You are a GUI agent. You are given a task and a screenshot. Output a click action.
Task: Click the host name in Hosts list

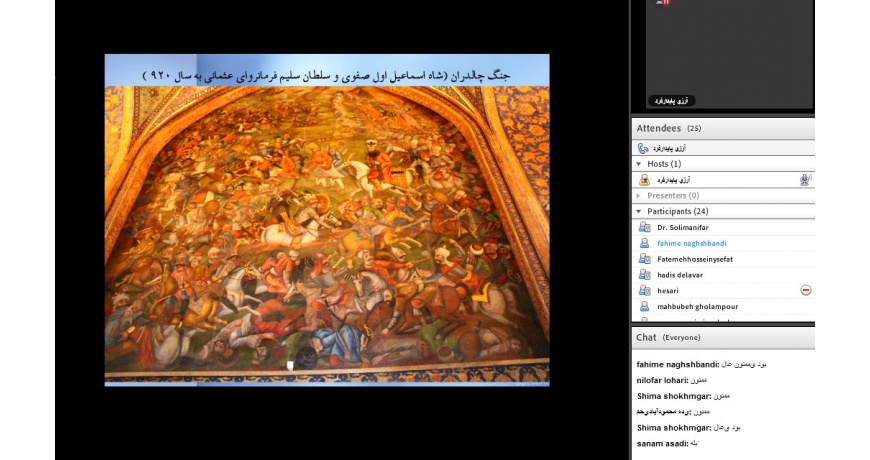pyautogui.click(x=674, y=180)
